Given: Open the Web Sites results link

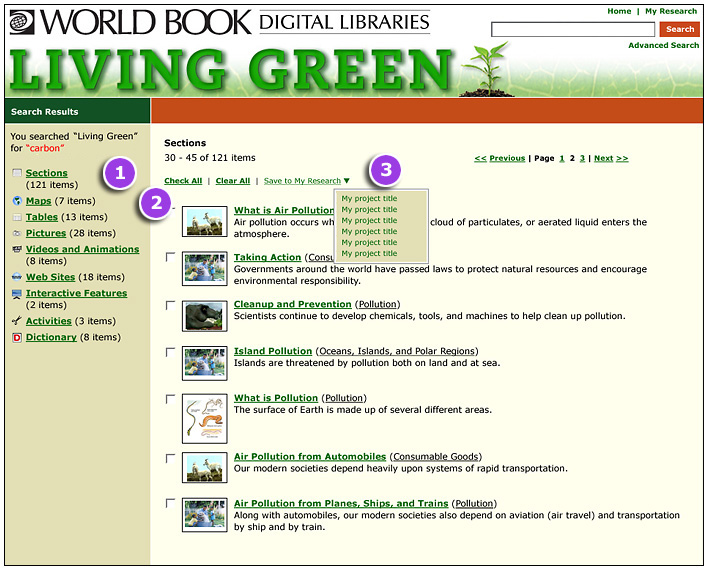Looking at the screenshot, I should tap(50, 277).
